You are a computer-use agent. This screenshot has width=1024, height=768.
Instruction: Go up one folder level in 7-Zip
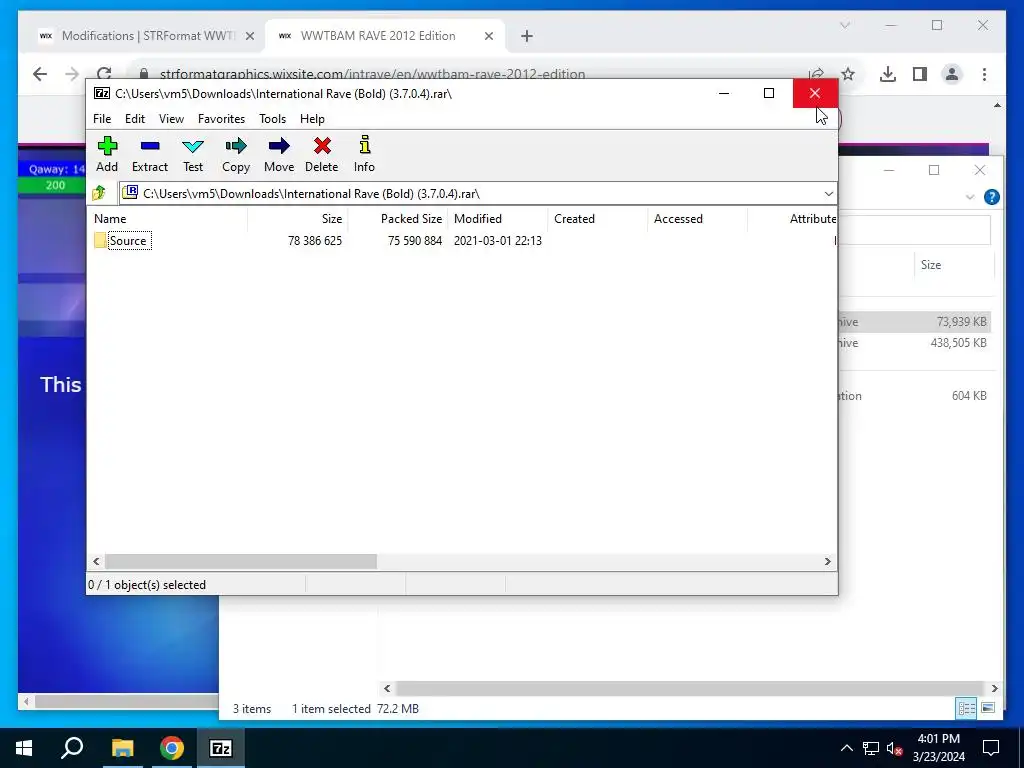tap(99, 193)
